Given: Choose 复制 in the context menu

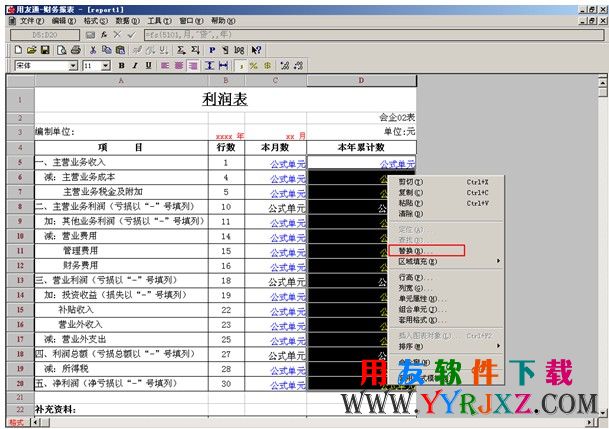Looking at the screenshot, I should click(x=446, y=192).
